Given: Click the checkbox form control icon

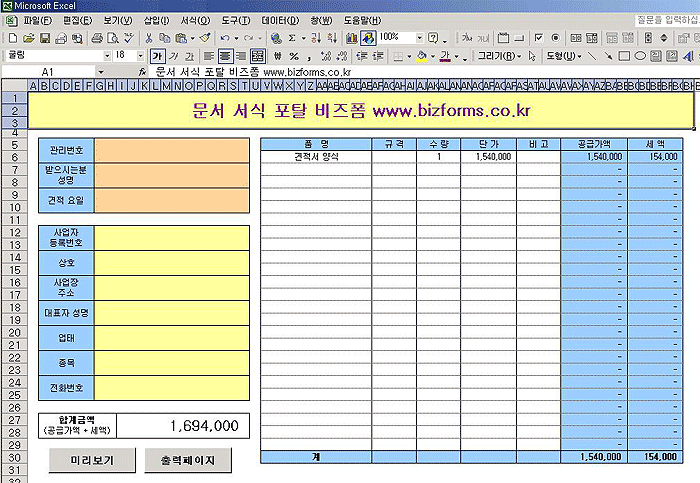Looking at the screenshot, I should 540,38.
